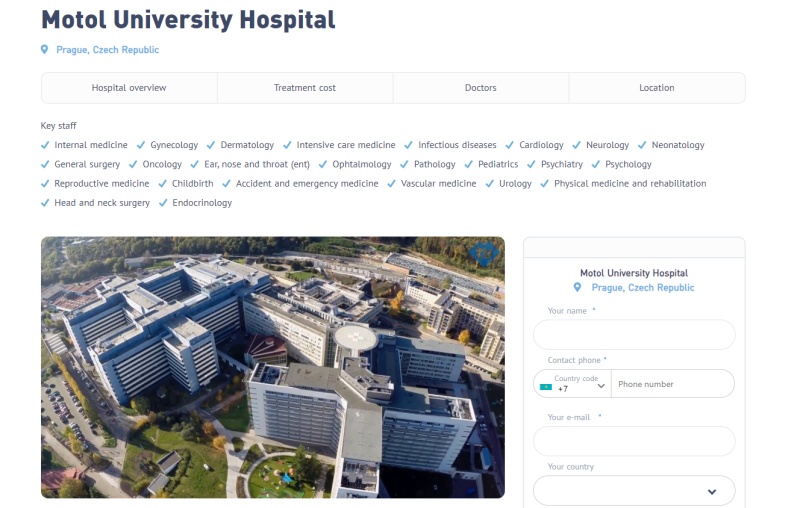Click the Prague, Czech Republic link under the title
Screen dimensions: 800x508
click(108, 50)
